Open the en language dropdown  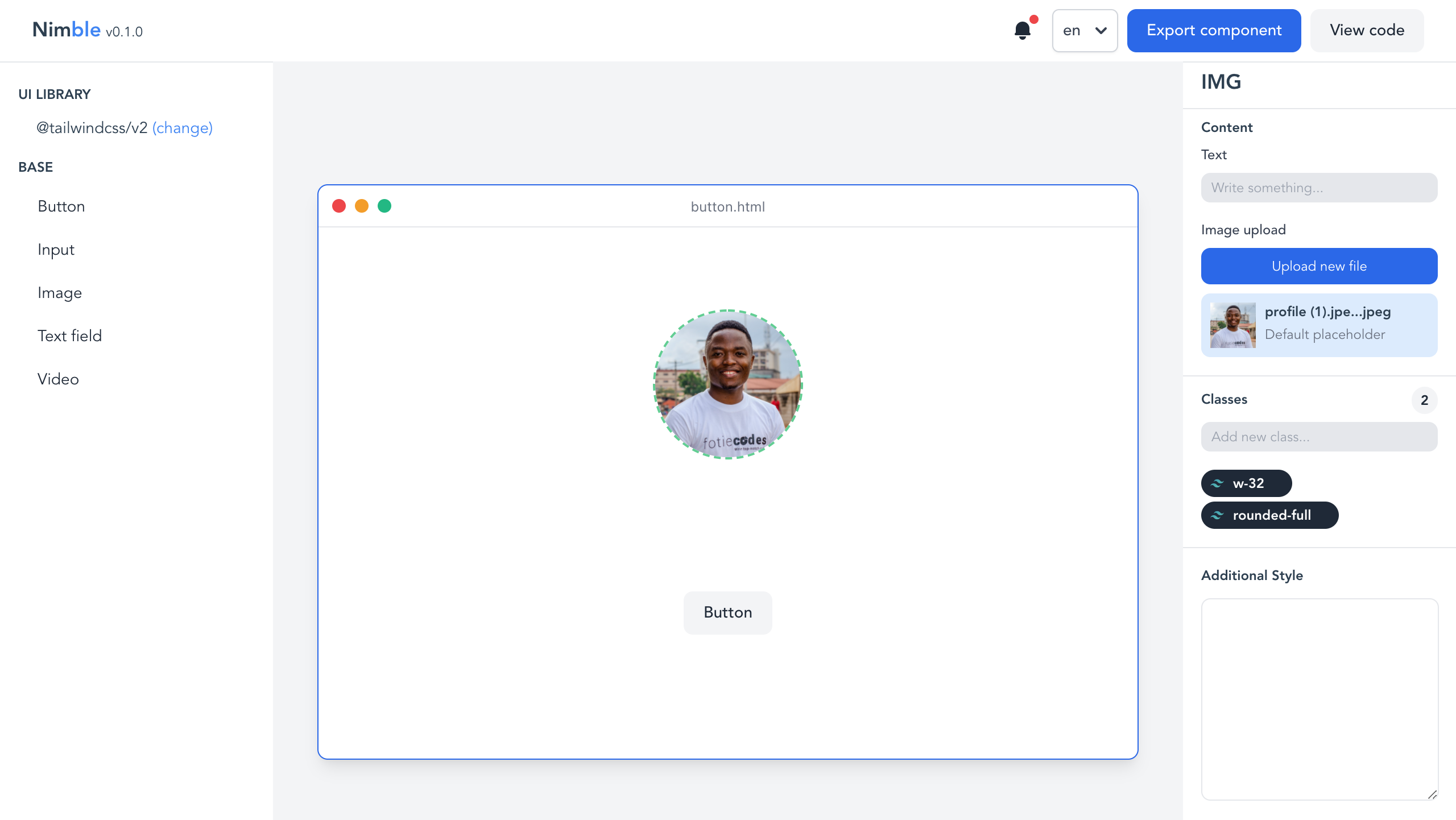[1085, 31]
